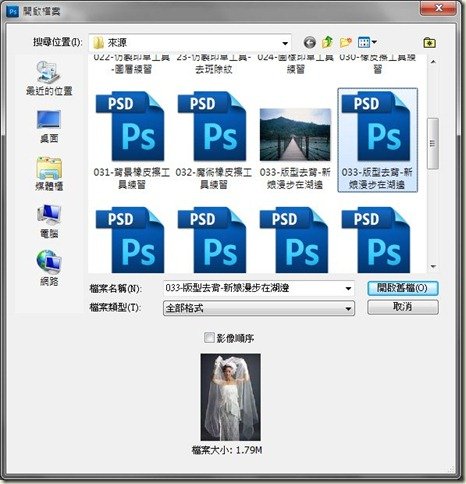Click the 開啟舊檔(O) button
The width and height of the screenshot is (466, 484).
coord(403,288)
